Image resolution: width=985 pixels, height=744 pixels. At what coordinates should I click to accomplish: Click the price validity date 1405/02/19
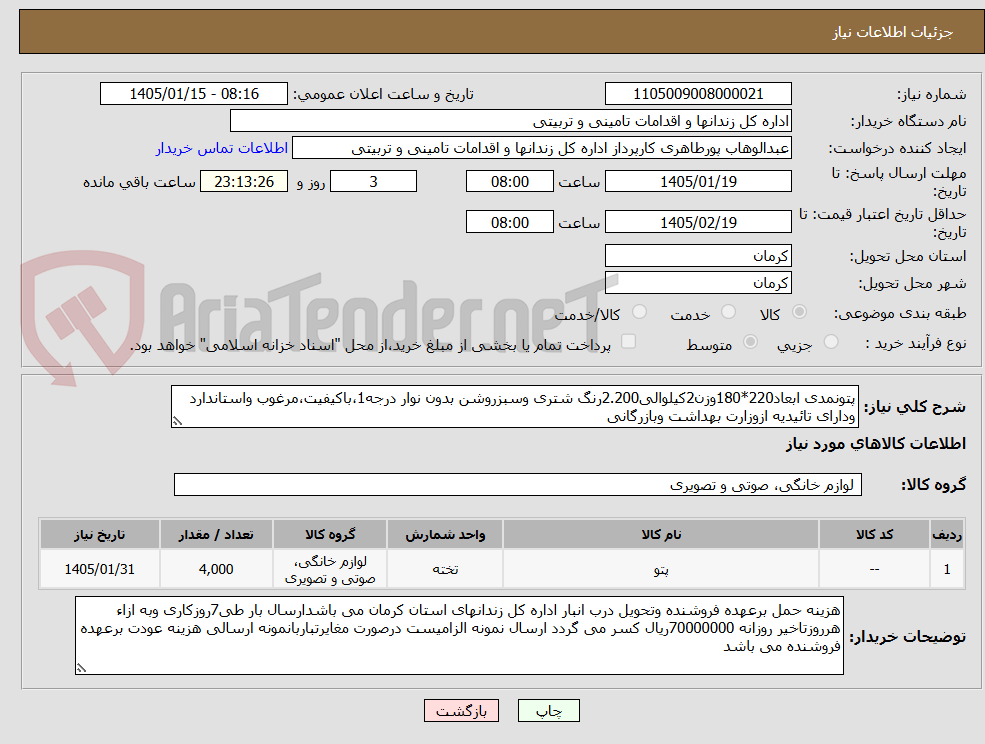tap(698, 222)
